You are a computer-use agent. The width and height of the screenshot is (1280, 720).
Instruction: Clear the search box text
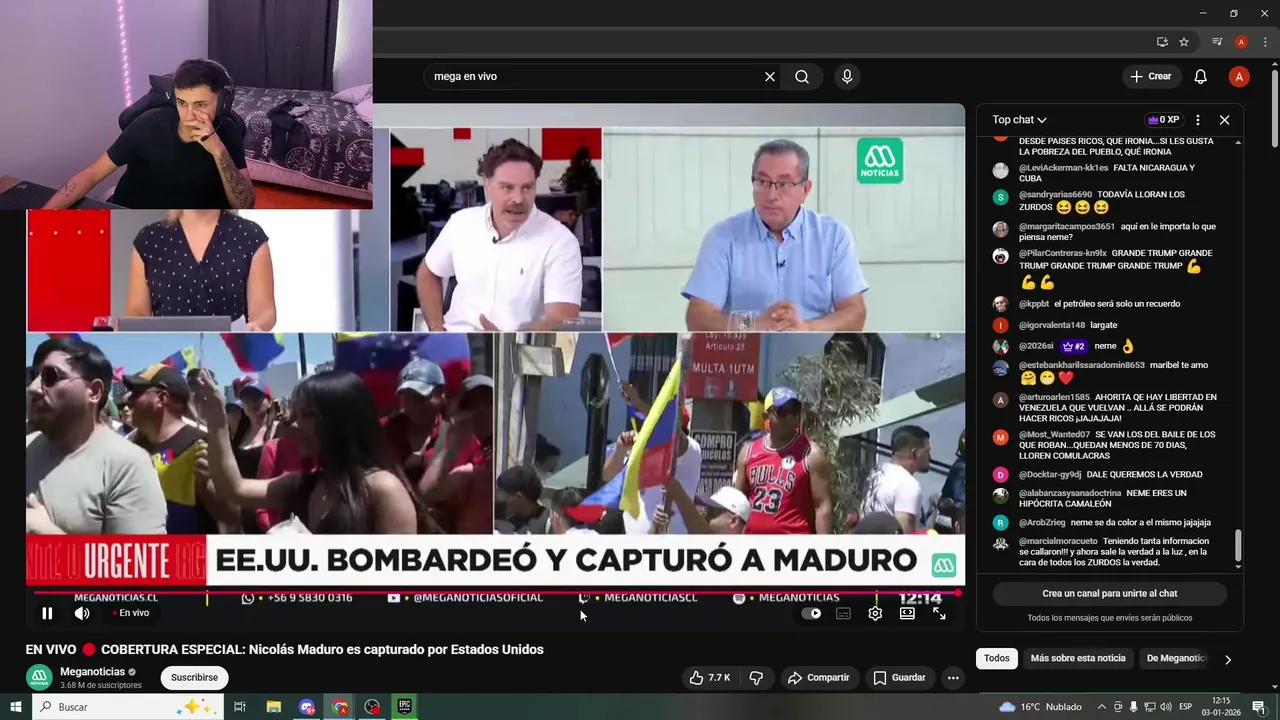(x=770, y=77)
